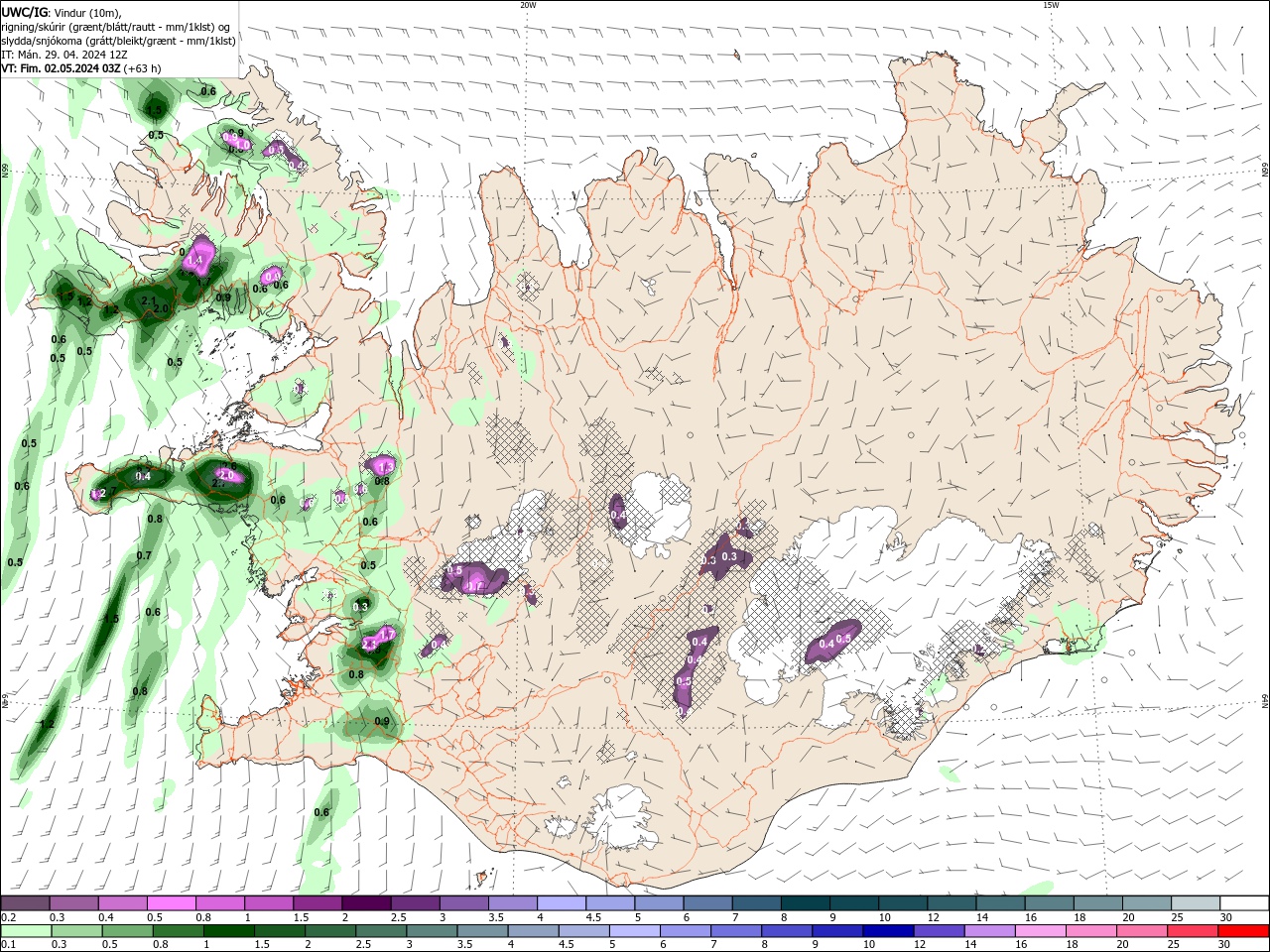This screenshot has width=1270, height=952.
Task: Click the '0.7' rain value on the map
Action: (144, 555)
